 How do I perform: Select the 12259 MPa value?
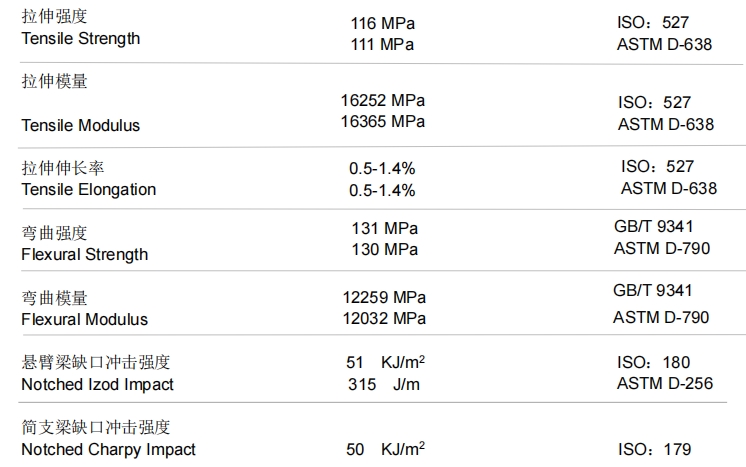click(x=384, y=297)
